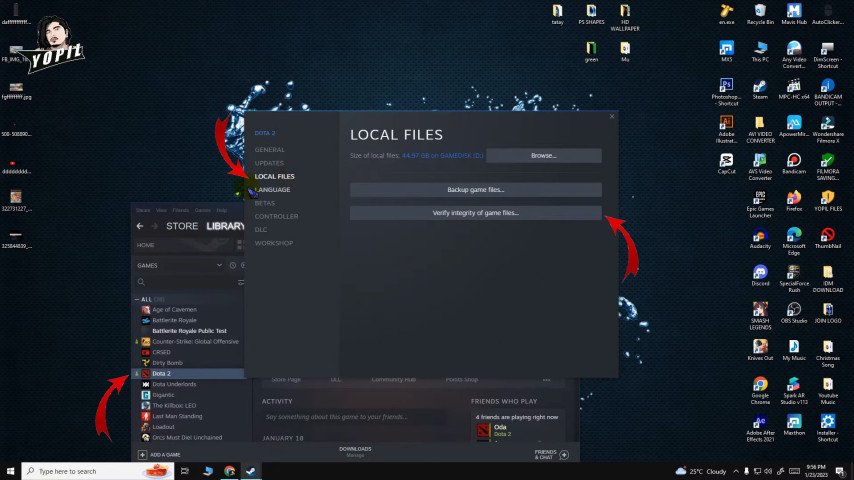Open the Steam STORE tab
Screen dimensions: 854x480
pyautogui.click(x=182, y=226)
